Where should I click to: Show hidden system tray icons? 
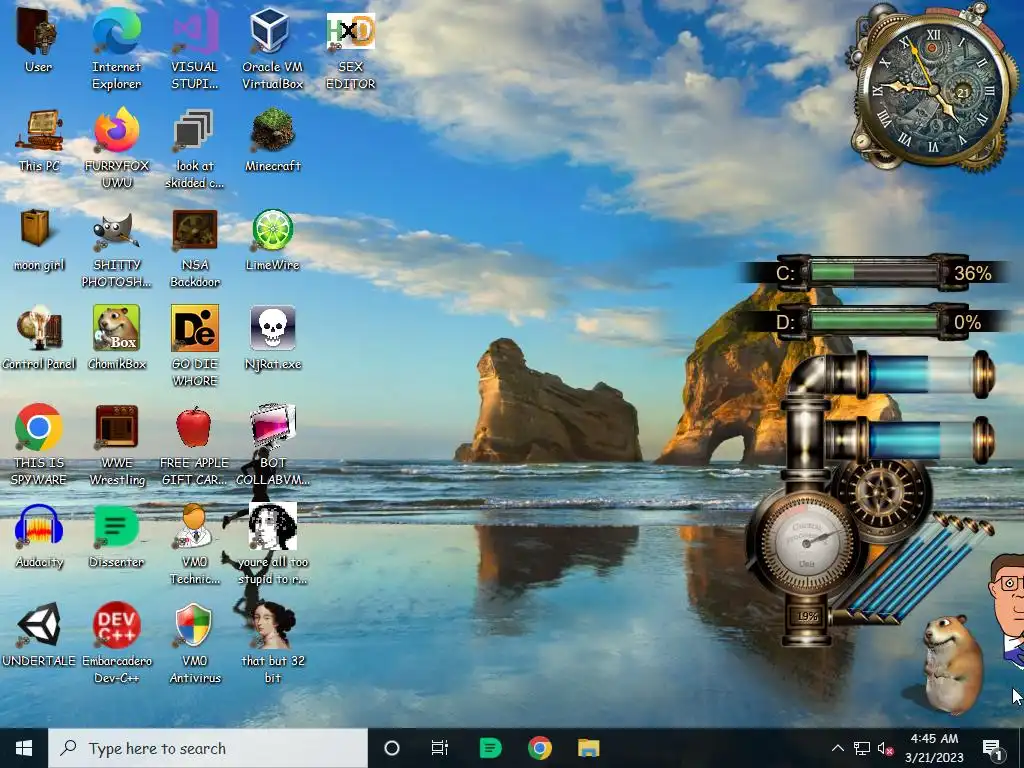(x=838, y=748)
